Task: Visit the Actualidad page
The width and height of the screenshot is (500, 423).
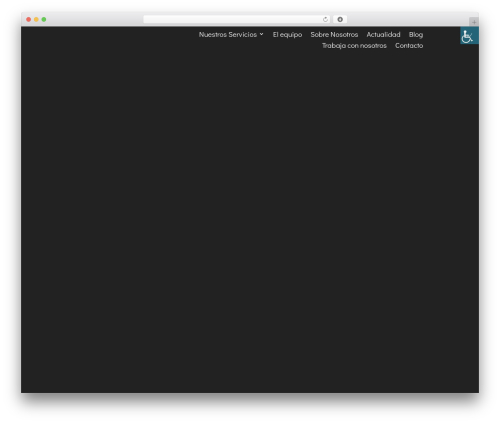Action: click(x=383, y=34)
